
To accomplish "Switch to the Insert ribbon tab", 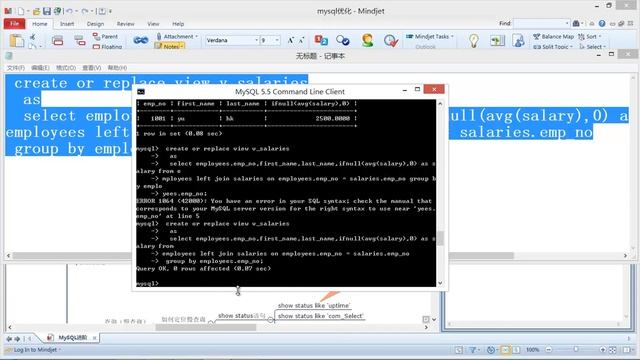I will click(67, 24).
